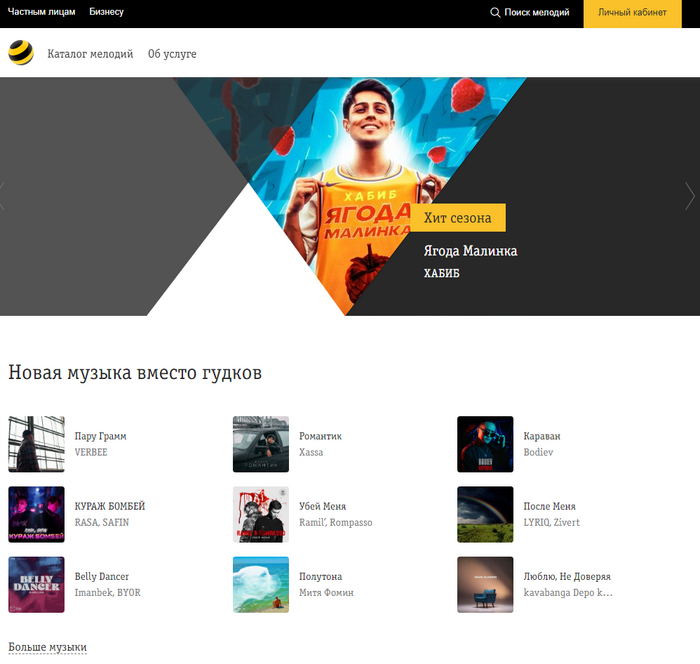Click artist Bodiev
The height and width of the screenshot is (664, 700).
pyautogui.click(x=538, y=452)
